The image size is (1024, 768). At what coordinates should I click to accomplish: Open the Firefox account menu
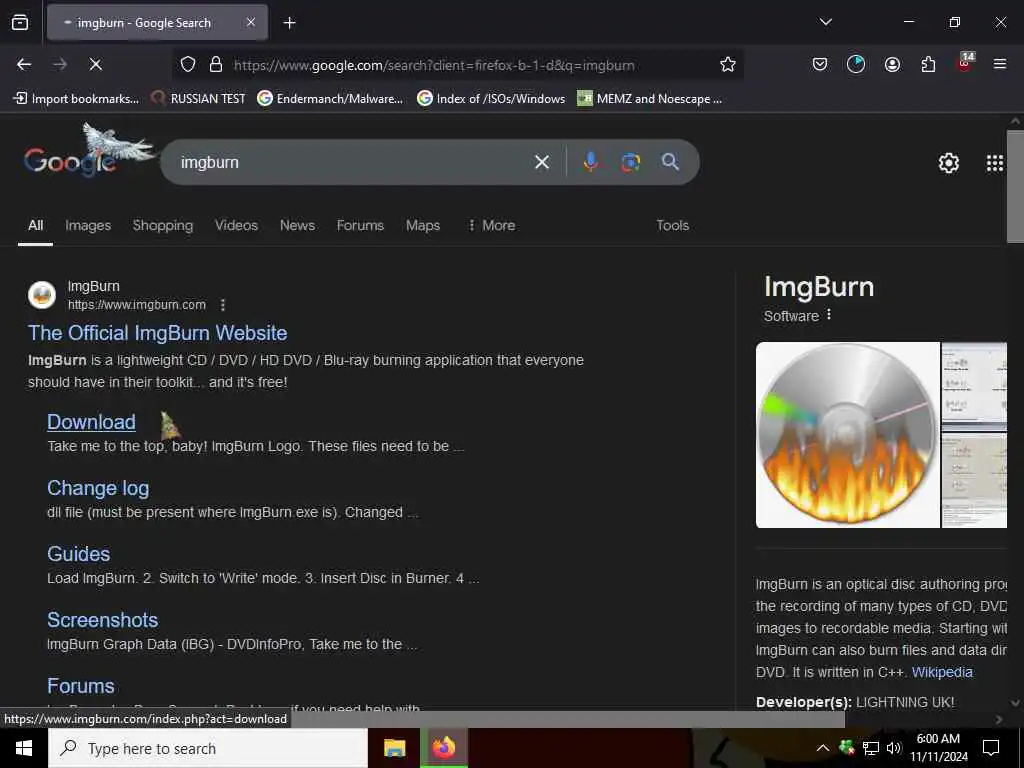pos(892,64)
